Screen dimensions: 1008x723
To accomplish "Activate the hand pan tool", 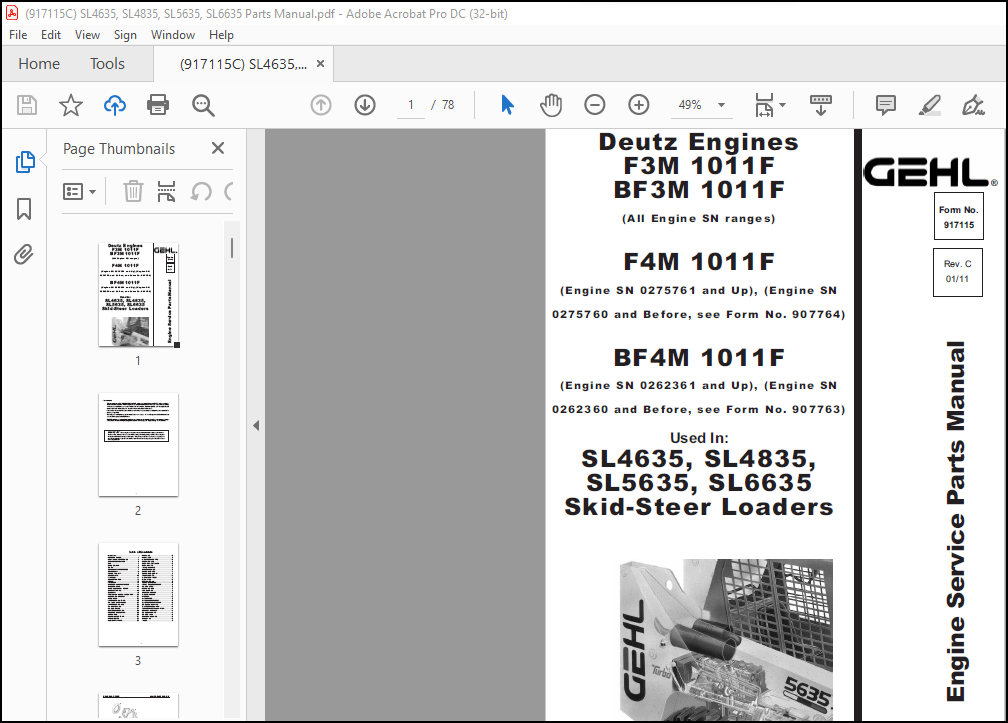I will coord(551,105).
